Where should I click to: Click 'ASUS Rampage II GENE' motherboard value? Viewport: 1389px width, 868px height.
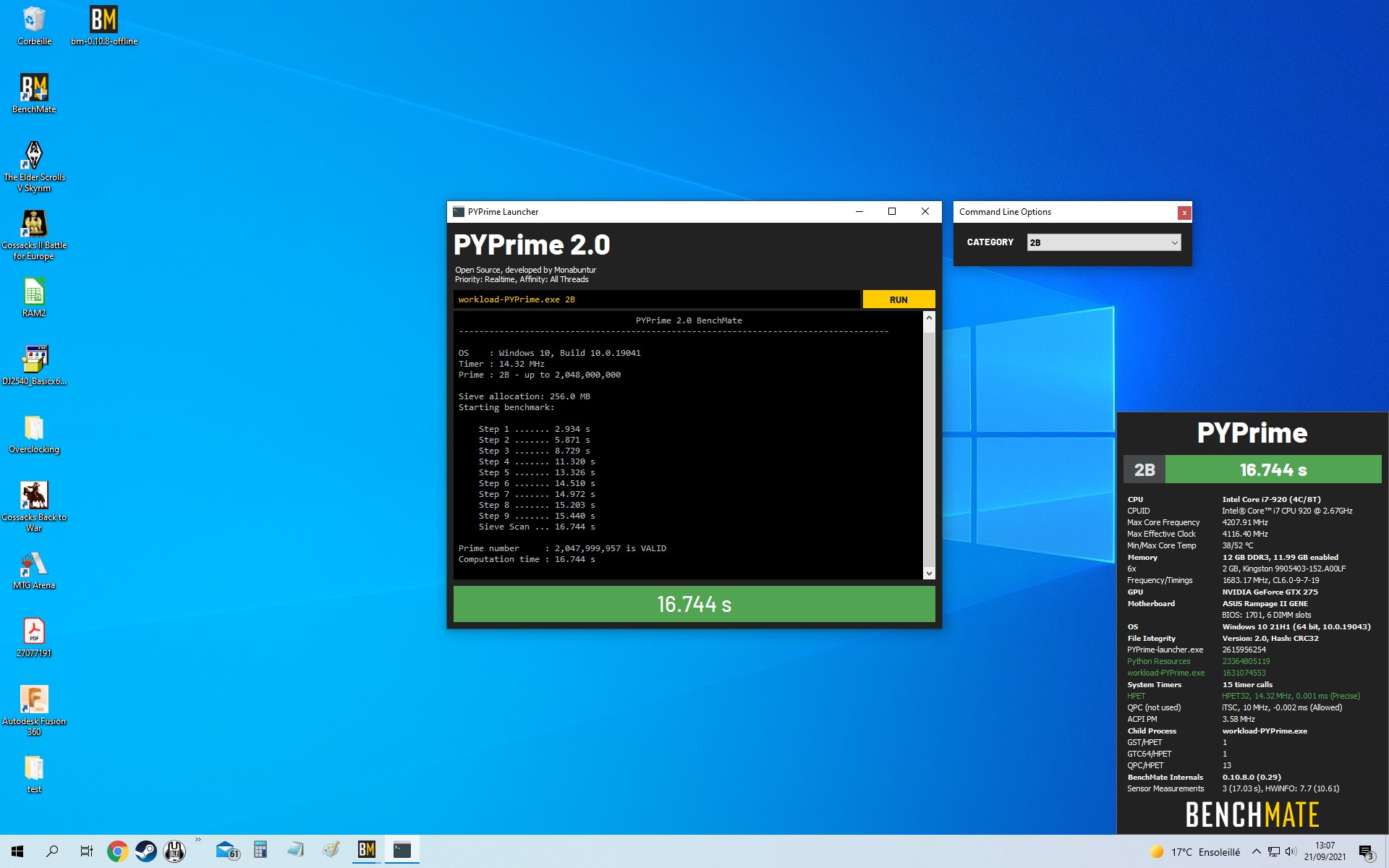1265,603
